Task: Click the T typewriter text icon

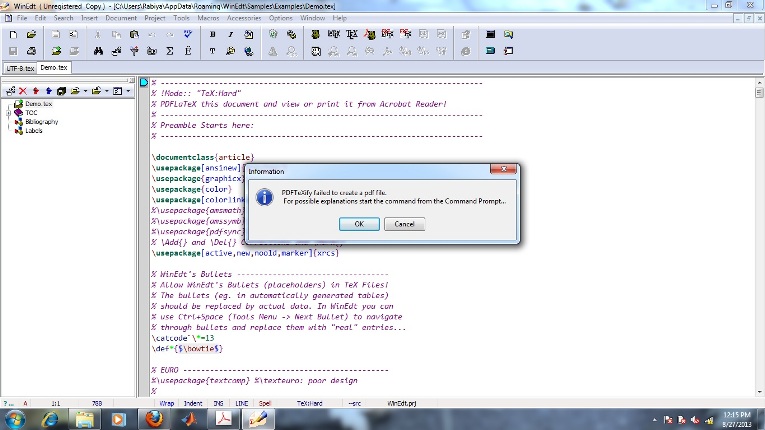Action: point(212,51)
